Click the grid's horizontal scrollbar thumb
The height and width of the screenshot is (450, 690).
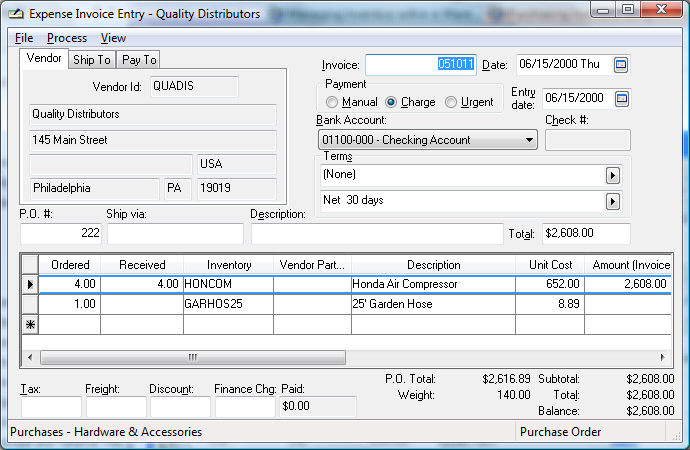click(x=193, y=357)
